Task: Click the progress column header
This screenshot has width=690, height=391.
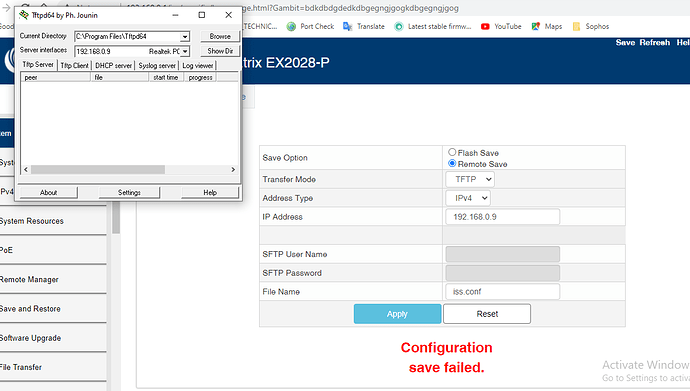Action: [x=200, y=77]
